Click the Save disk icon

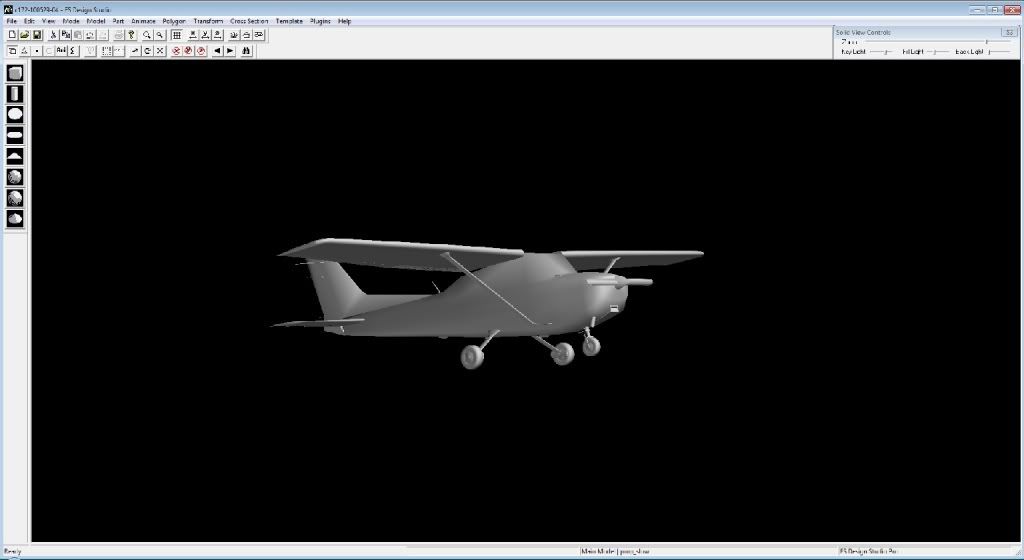[x=37, y=35]
